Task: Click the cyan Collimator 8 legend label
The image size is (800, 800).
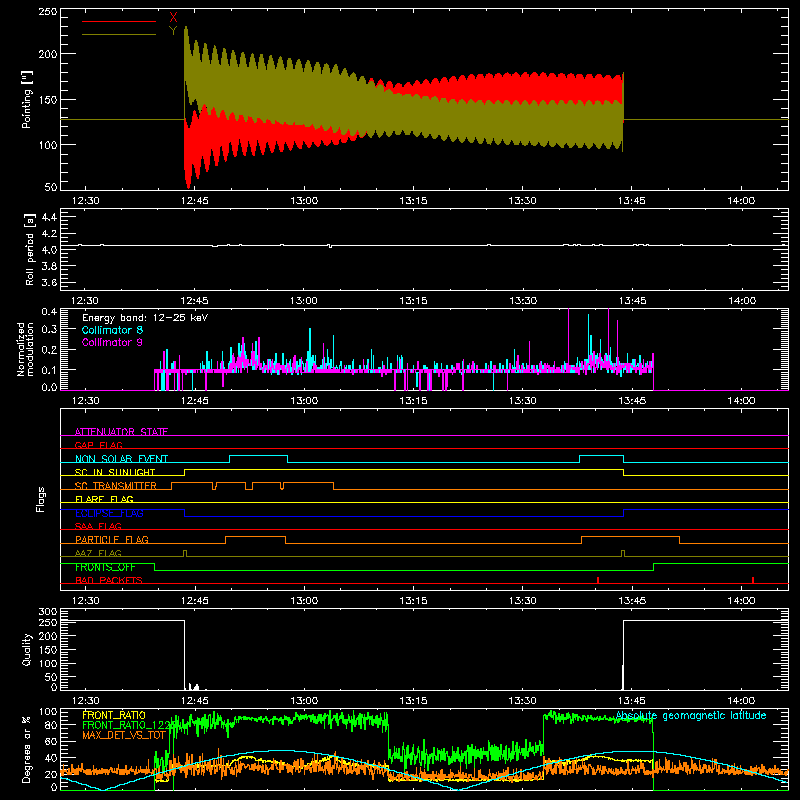Action: pyautogui.click(x=112, y=330)
